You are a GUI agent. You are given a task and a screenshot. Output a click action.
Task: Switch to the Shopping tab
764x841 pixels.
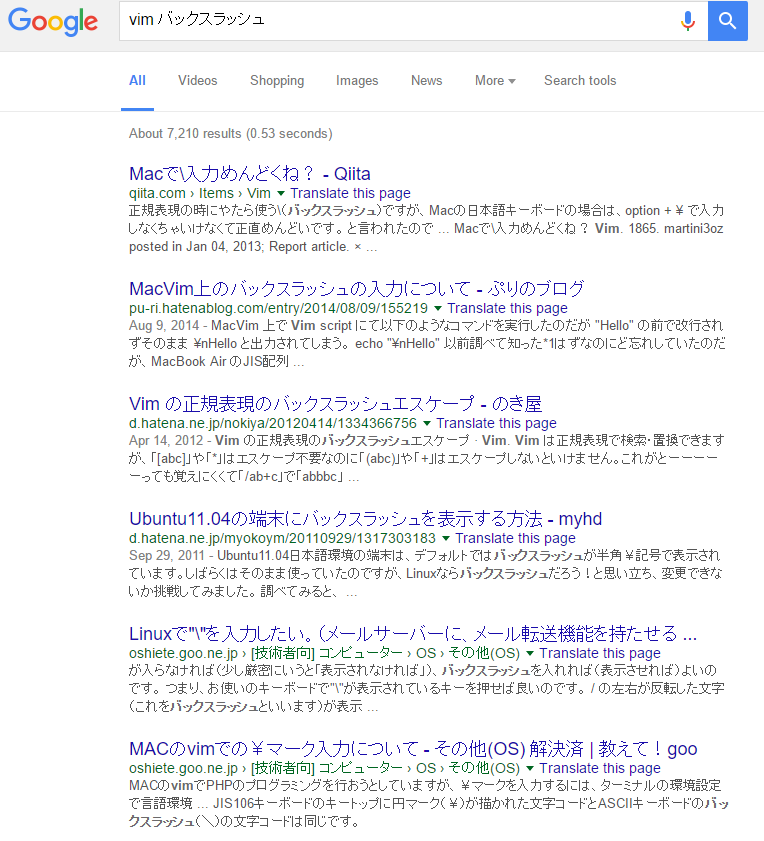click(x=277, y=80)
